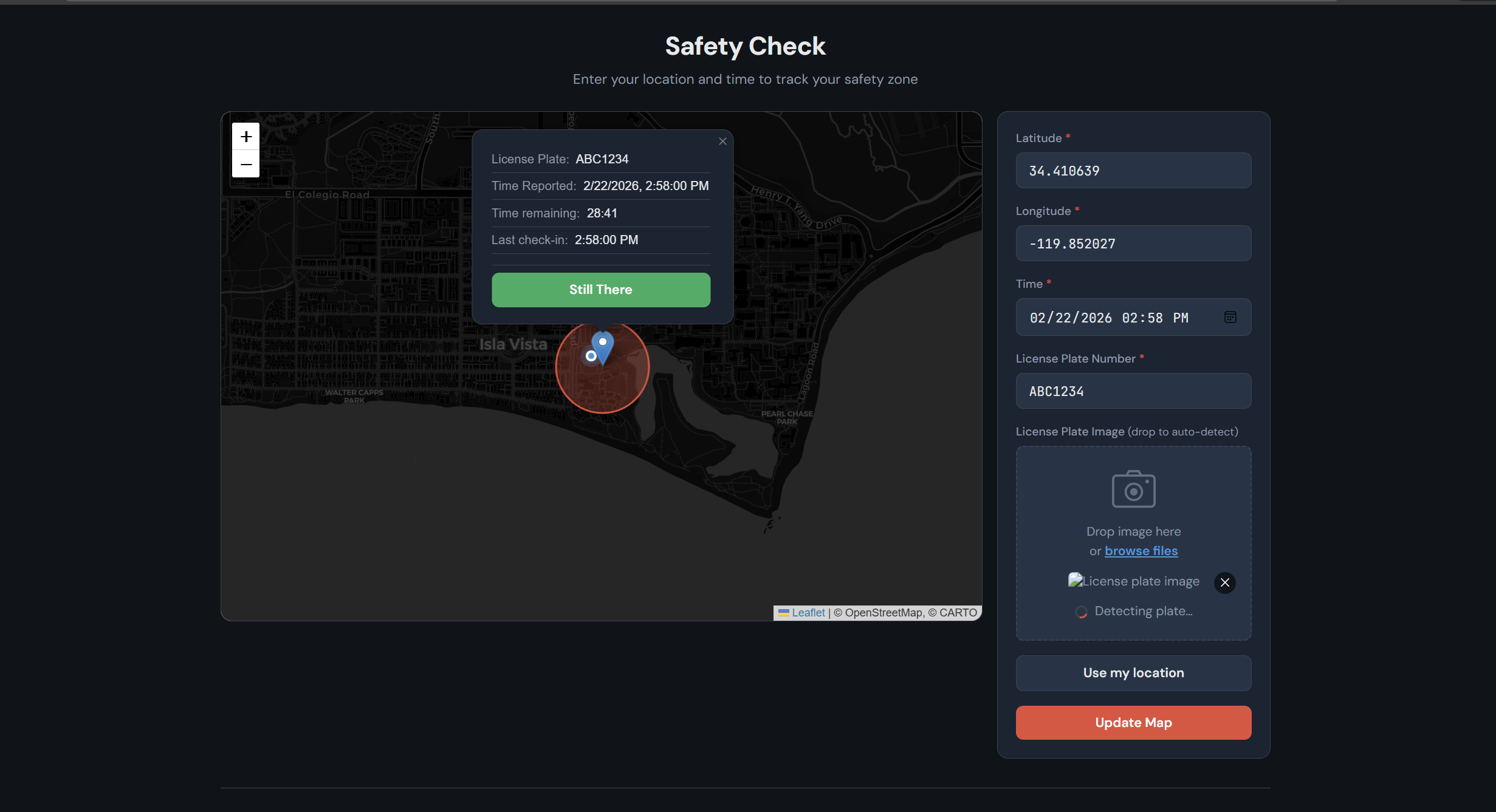1496x812 pixels.
Task: Click the Update Map button
Action: (1133, 722)
